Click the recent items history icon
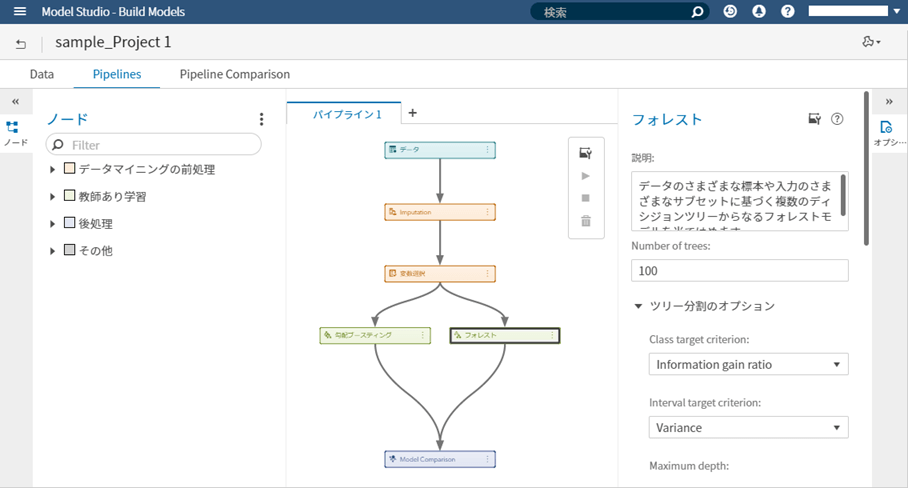 tap(730, 12)
